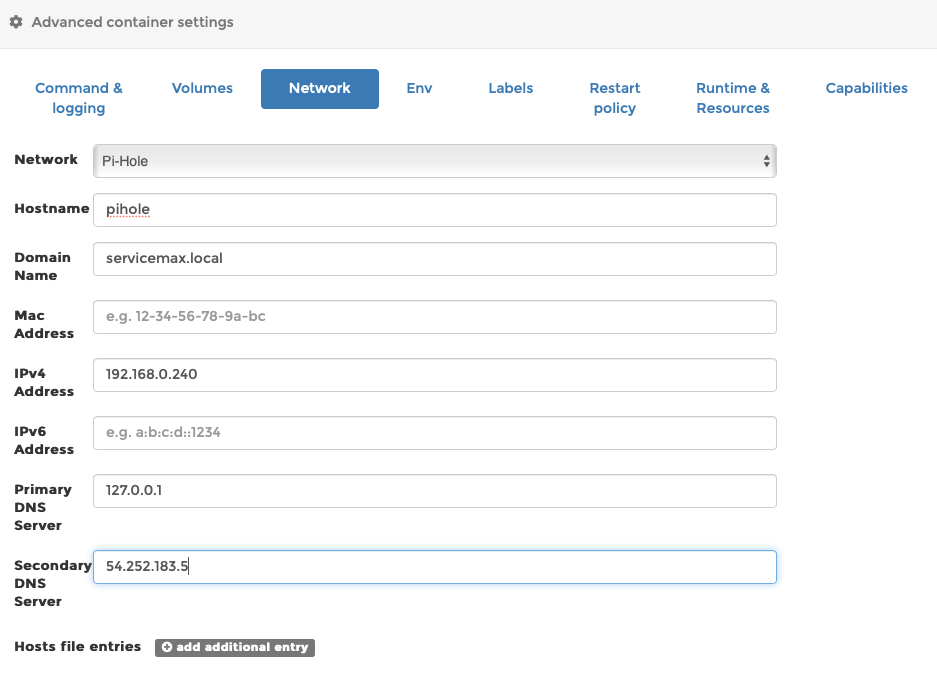Open the Capabilities tab

866,88
